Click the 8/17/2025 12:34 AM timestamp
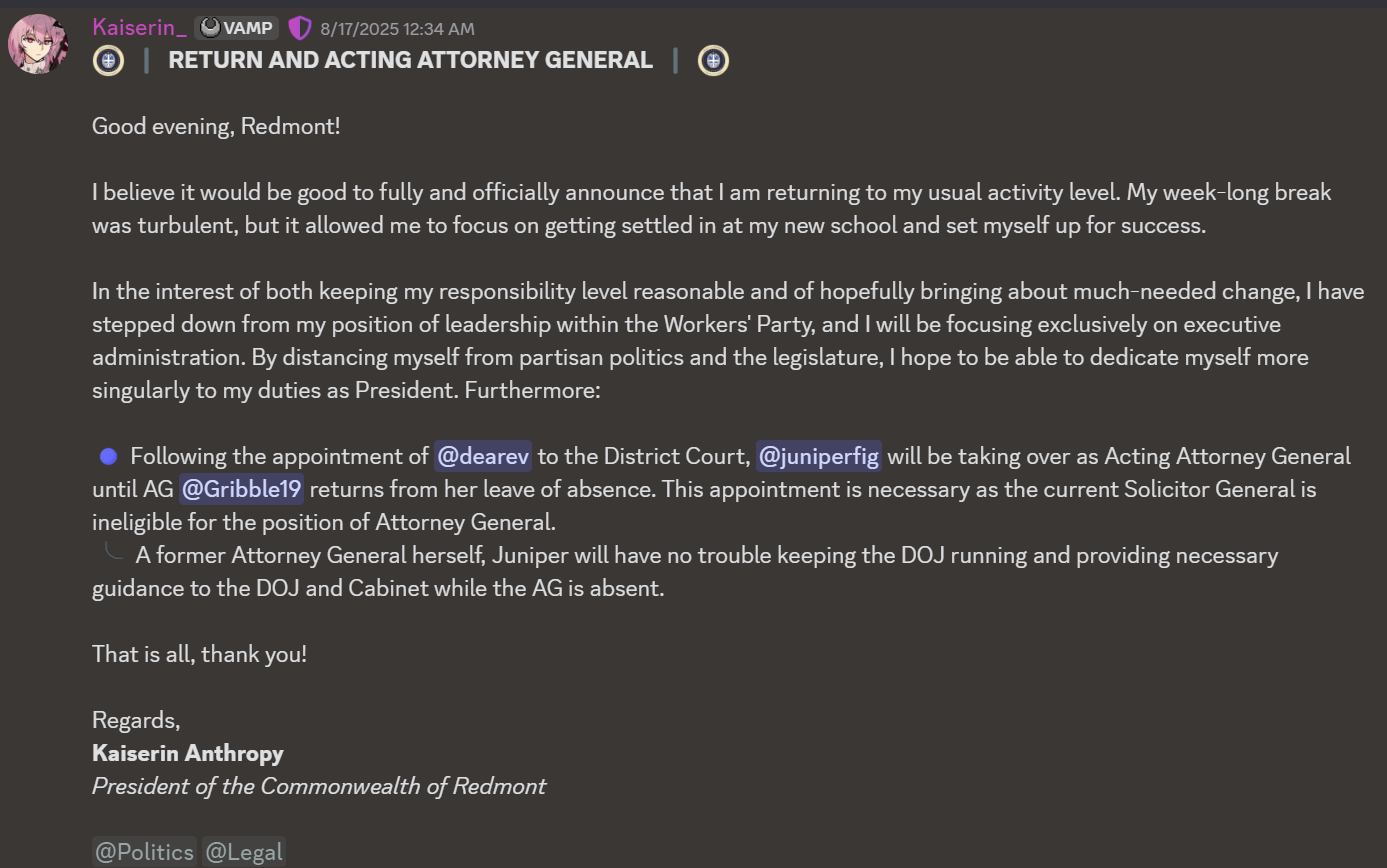1387x868 pixels. tap(397, 29)
